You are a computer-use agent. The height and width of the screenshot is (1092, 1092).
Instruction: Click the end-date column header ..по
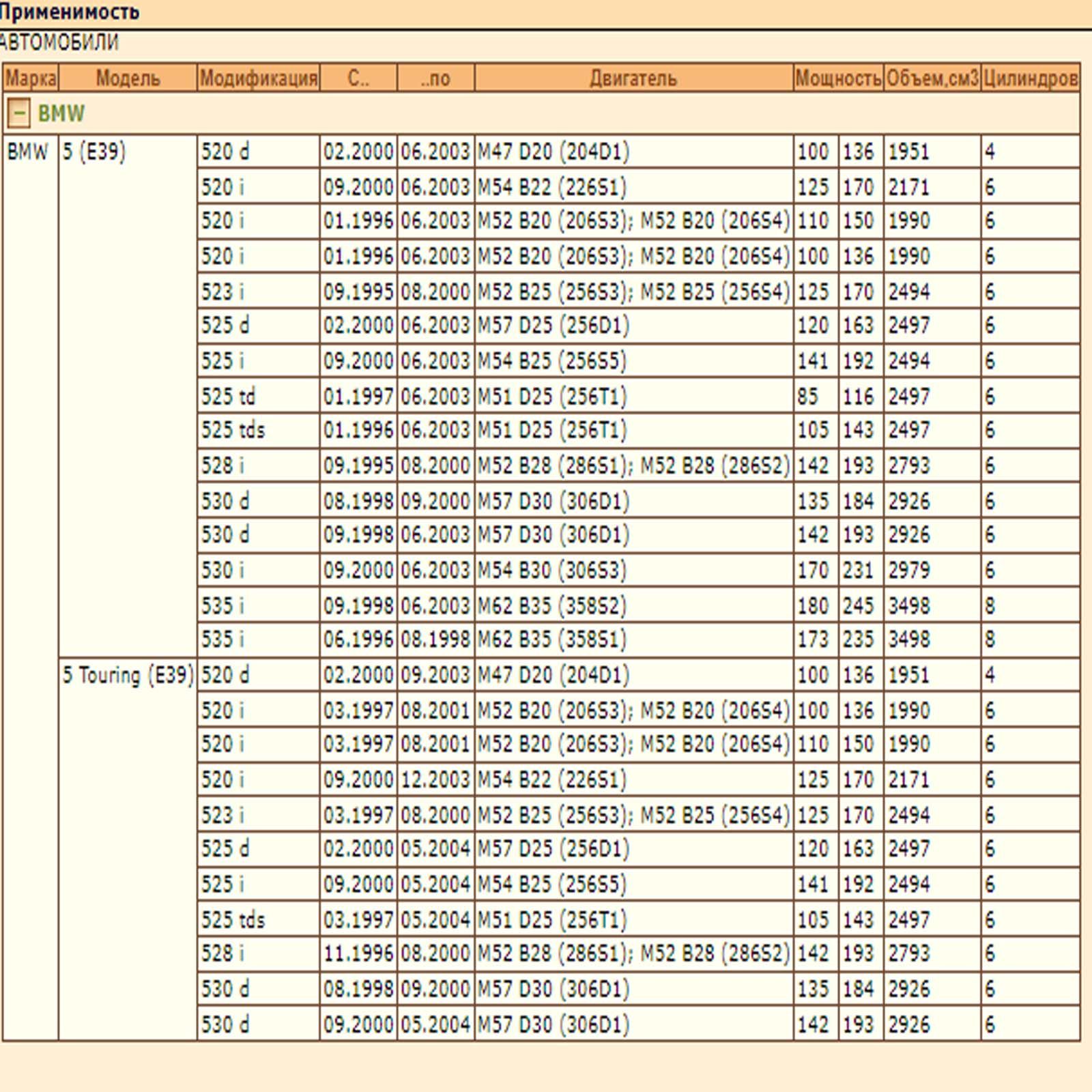[x=435, y=78]
